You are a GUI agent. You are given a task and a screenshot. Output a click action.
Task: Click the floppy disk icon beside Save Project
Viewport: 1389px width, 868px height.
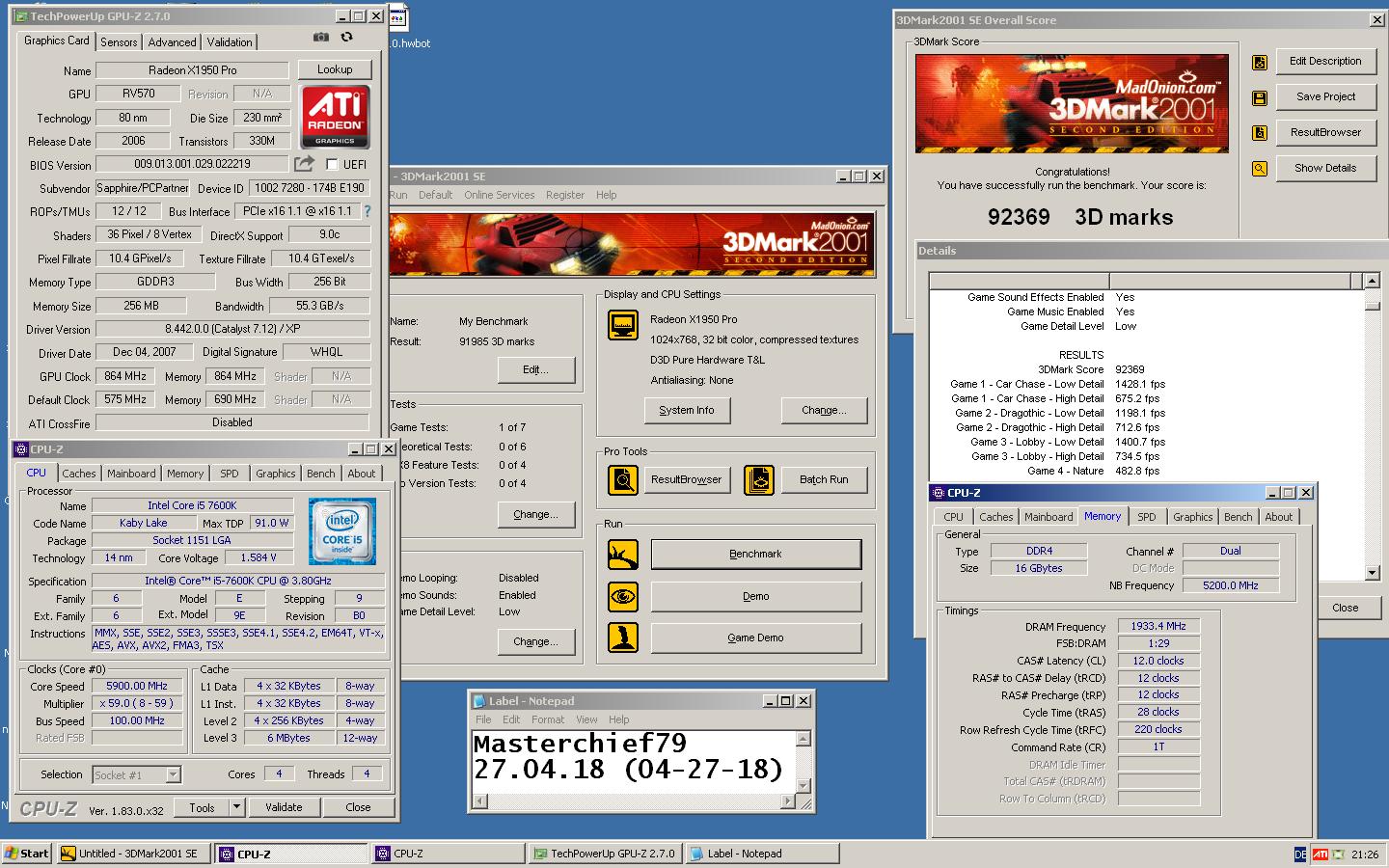tap(1260, 98)
